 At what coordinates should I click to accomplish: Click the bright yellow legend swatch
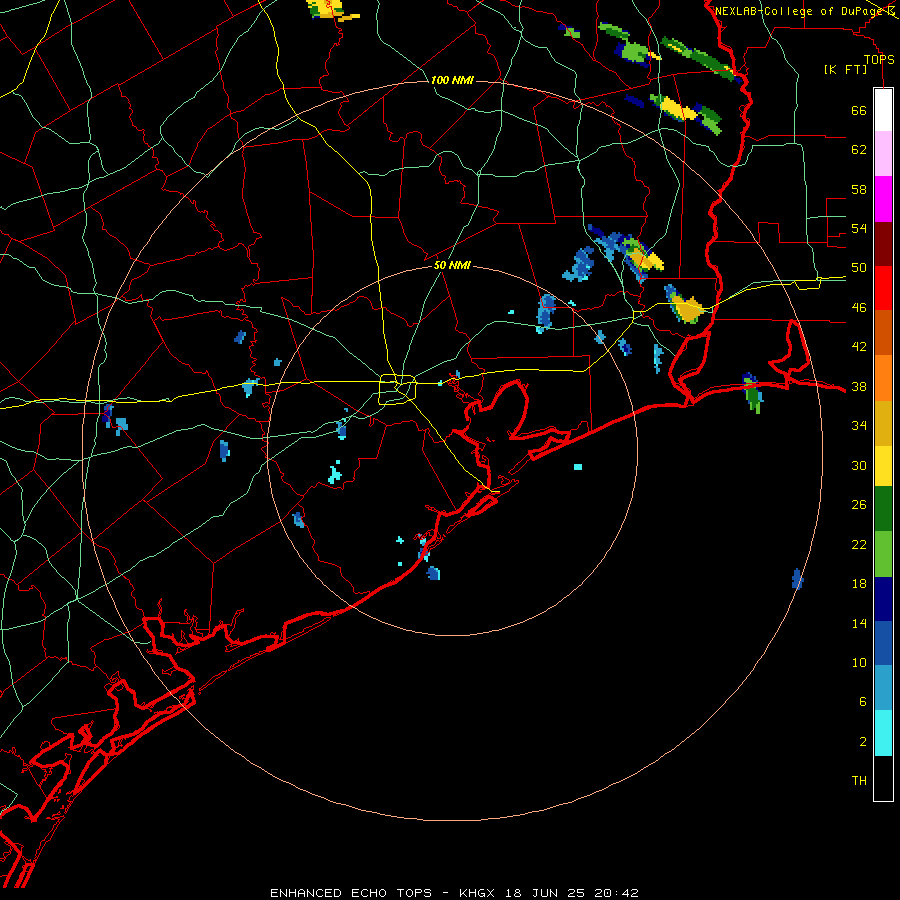click(883, 465)
